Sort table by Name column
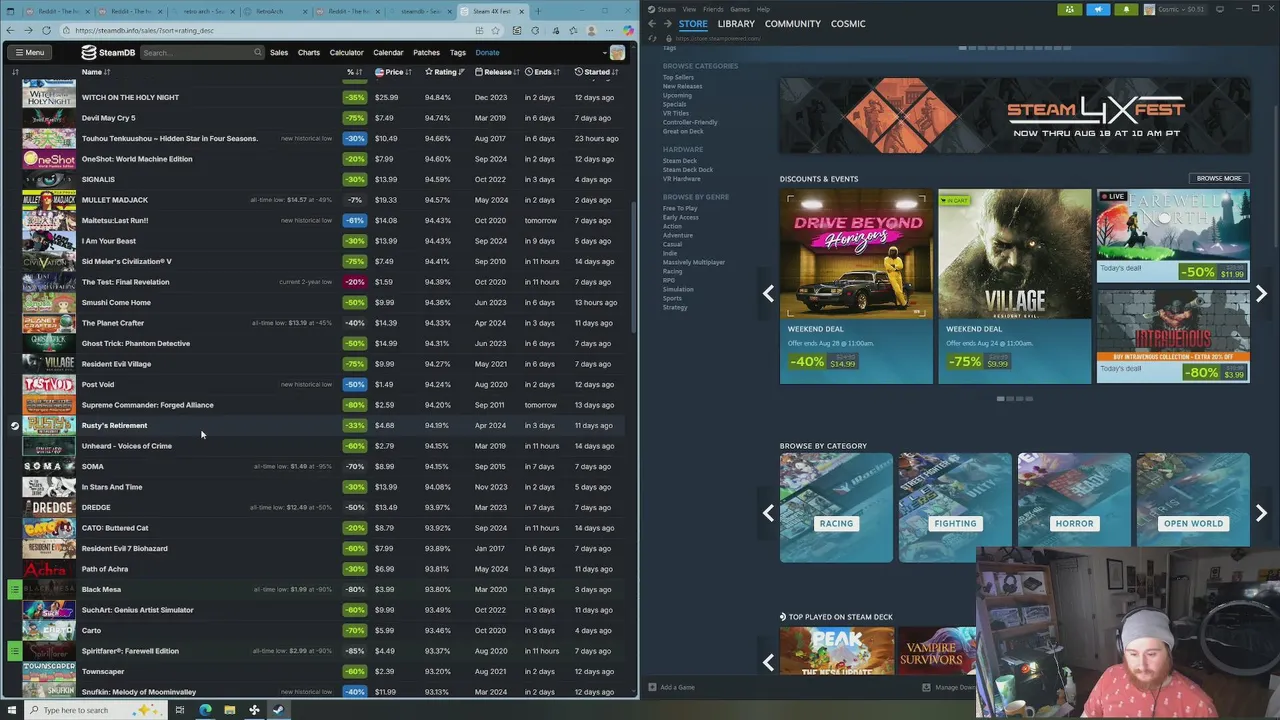1280x720 pixels. 96,72
